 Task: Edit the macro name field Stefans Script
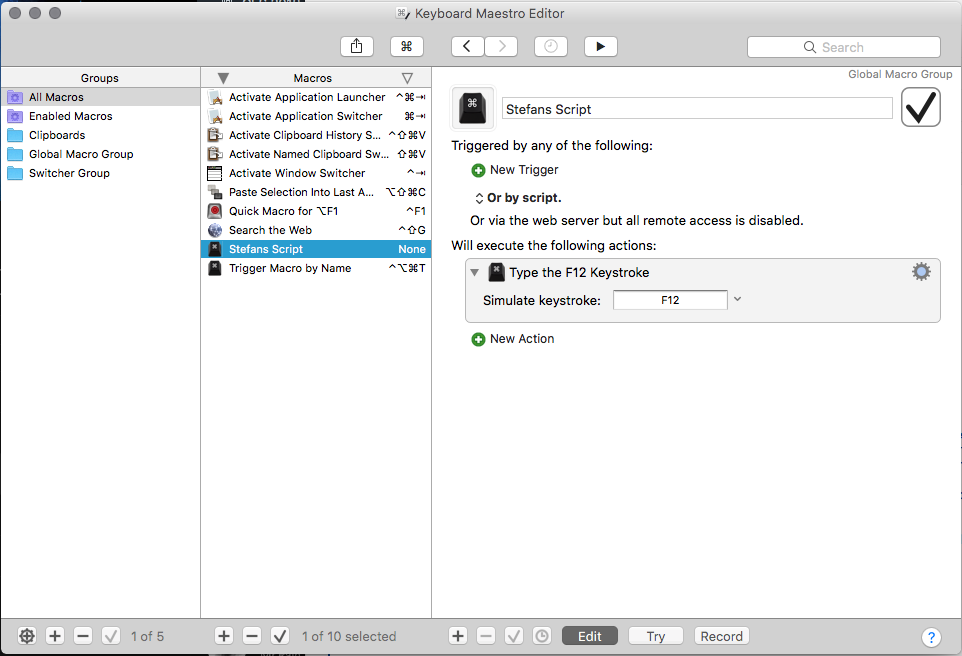point(697,109)
